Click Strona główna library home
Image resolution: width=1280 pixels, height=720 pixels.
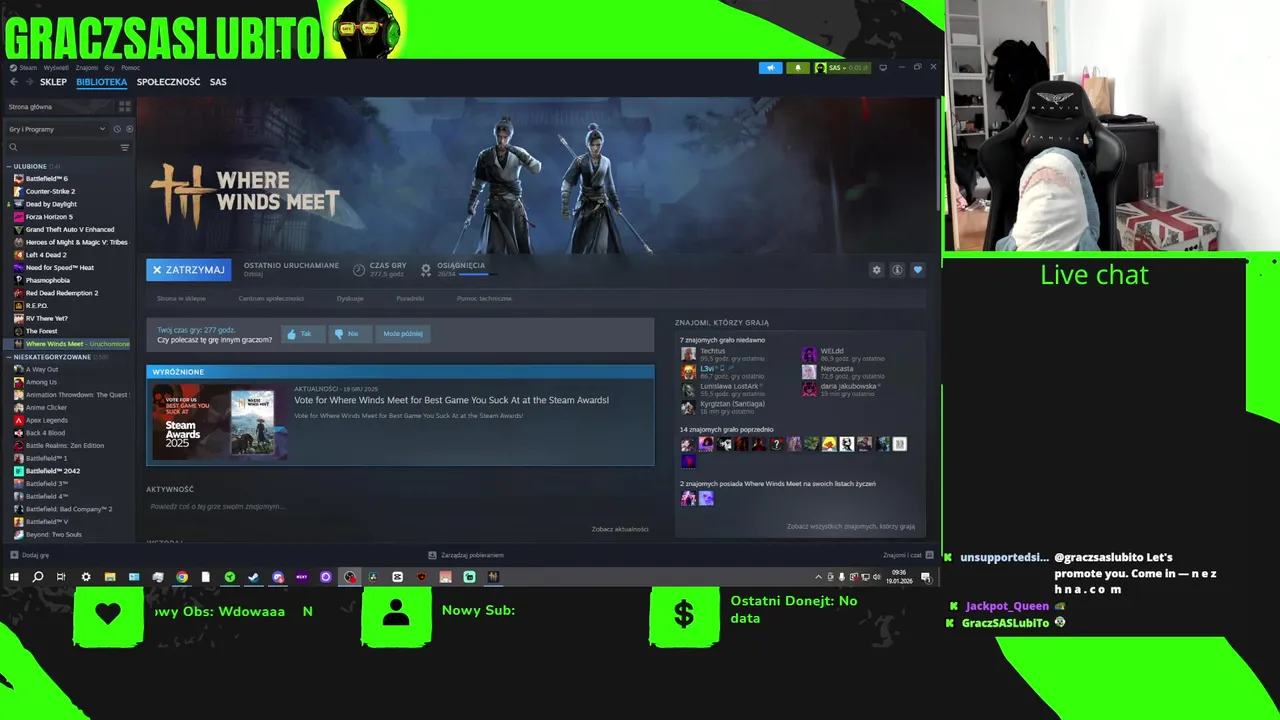pos(60,106)
